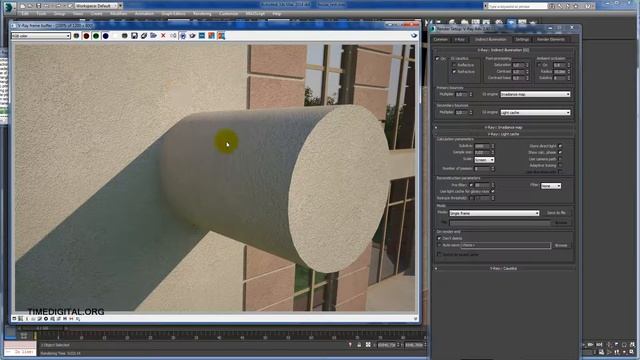This screenshot has width=640, height=360.
Task: Toggle Show calc. phase checkbox
Action: tap(560, 152)
